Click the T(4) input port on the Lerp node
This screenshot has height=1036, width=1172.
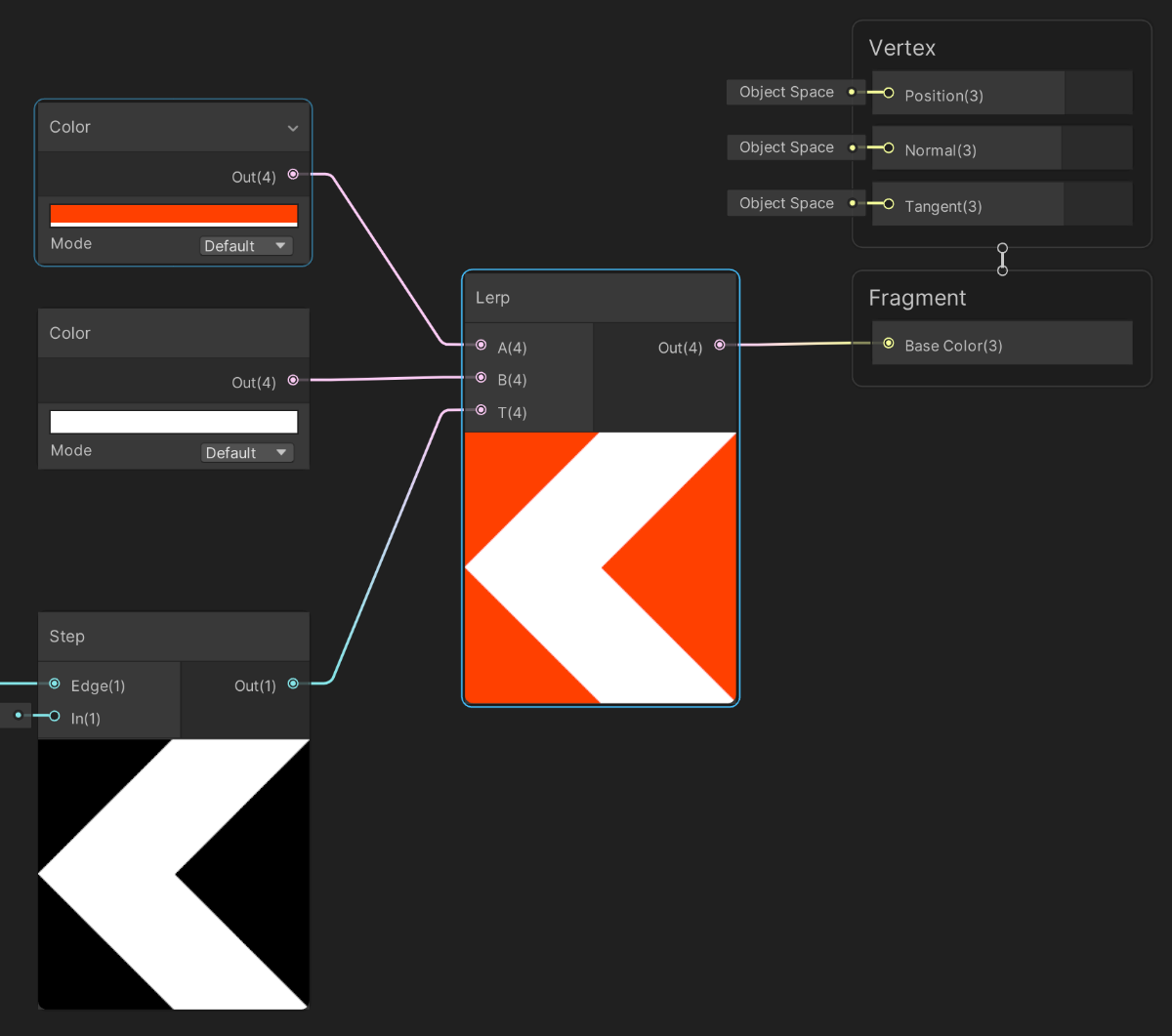pos(481,410)
